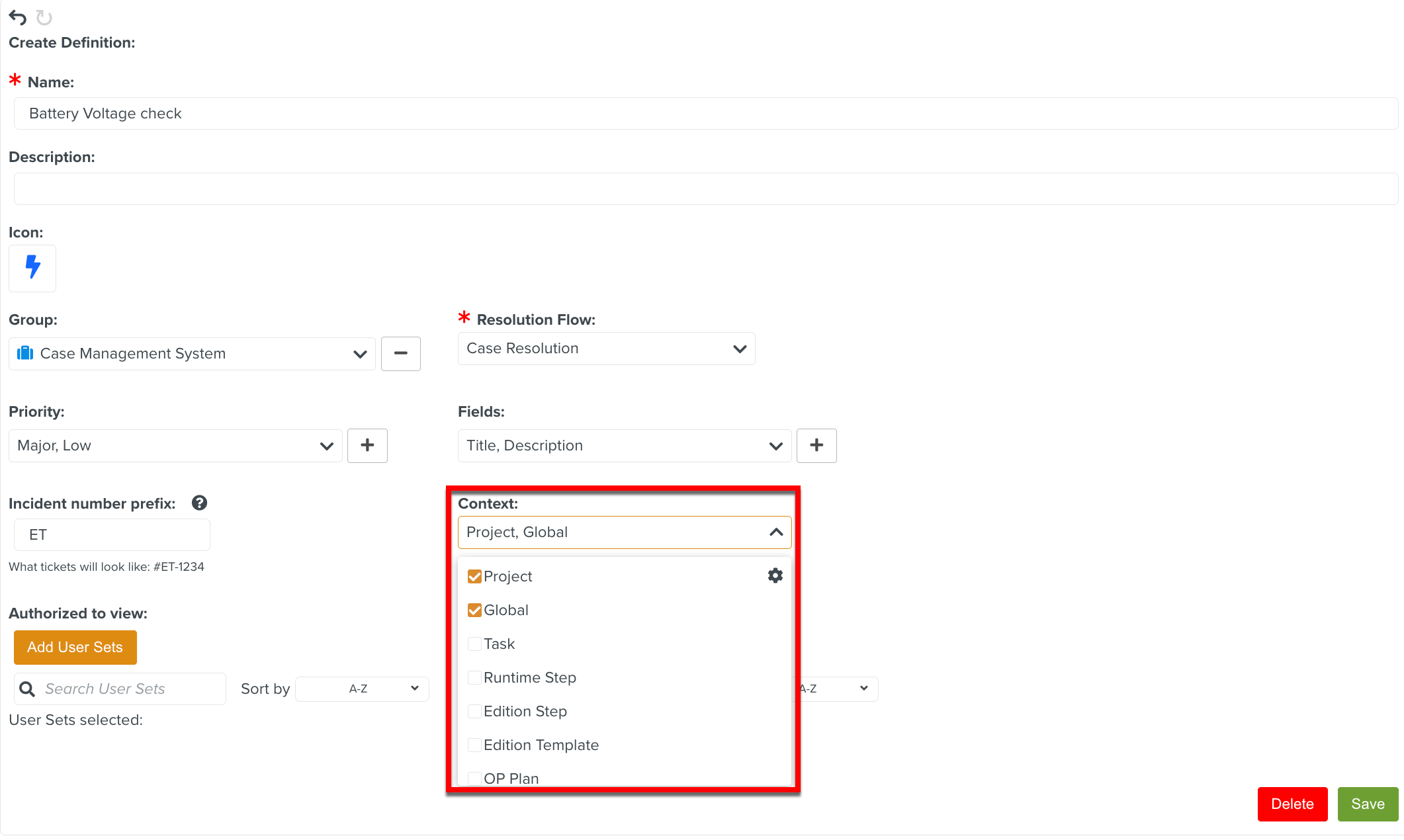Select the Edition Template checkbox
The height and width of the screenshot is (840, 1404).
(x=474, y=745)
